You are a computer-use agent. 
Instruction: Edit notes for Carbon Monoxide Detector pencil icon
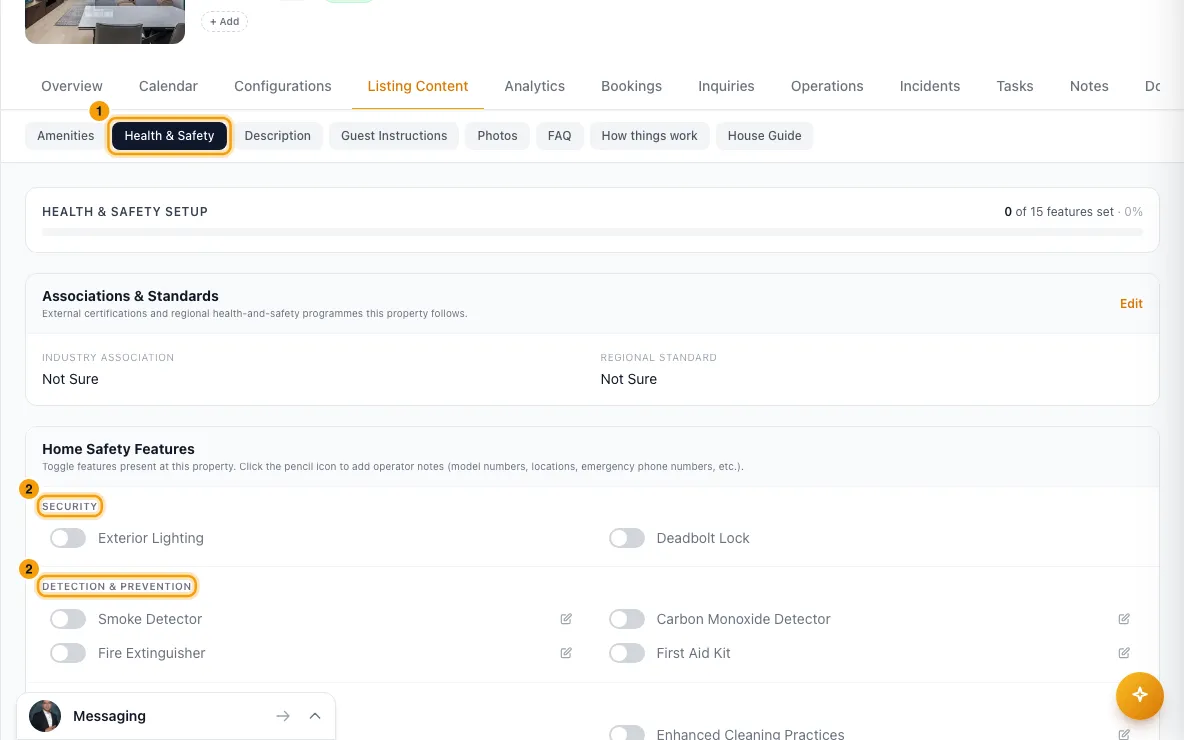point(1124,619)
